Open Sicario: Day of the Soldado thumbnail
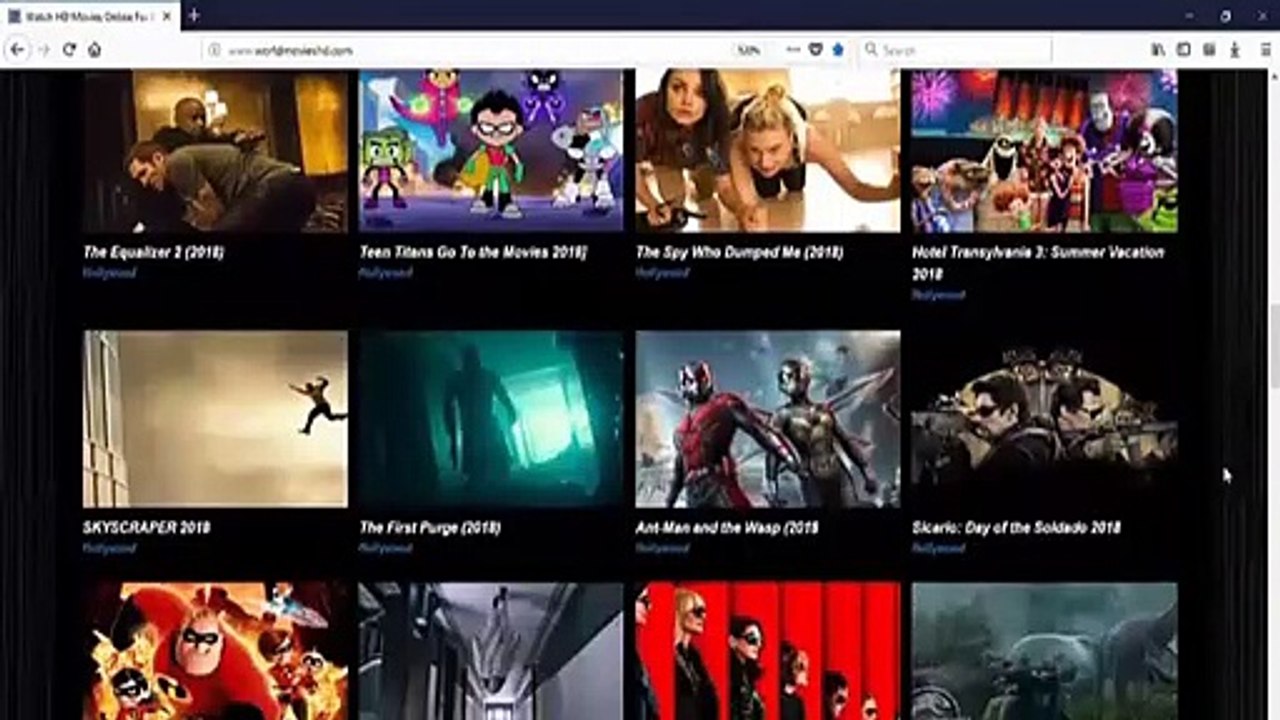 tap(1045, 419)
